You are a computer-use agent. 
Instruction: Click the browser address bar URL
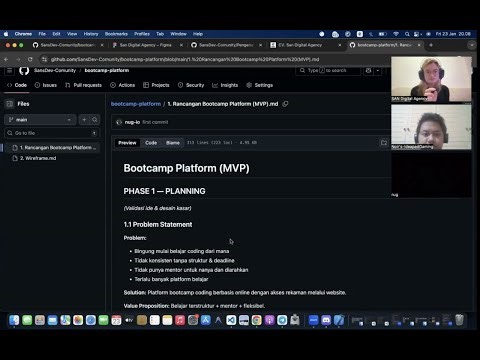pyautogui.click(x=185, y=59)
